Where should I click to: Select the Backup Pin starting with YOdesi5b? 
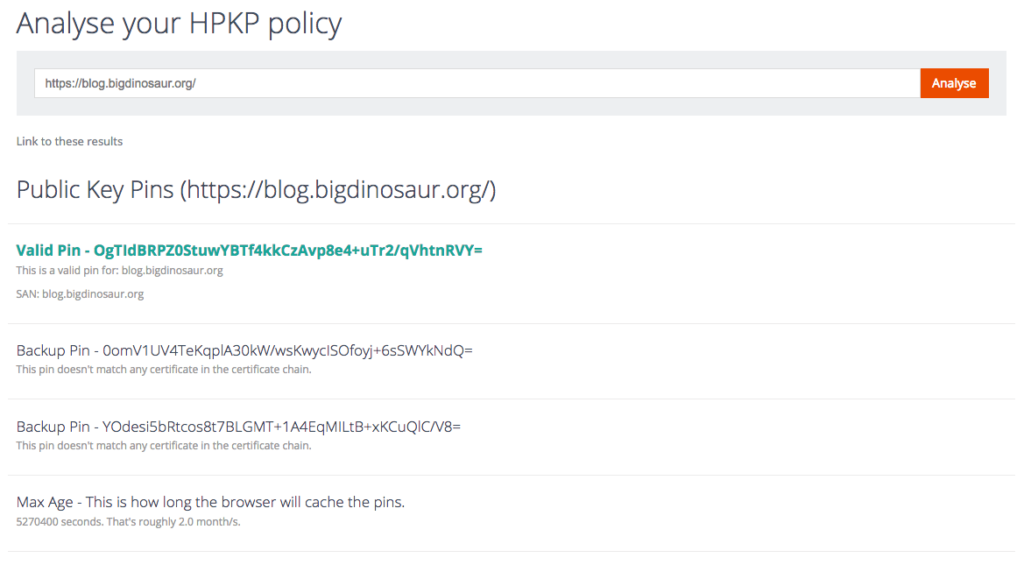point(238,427)
